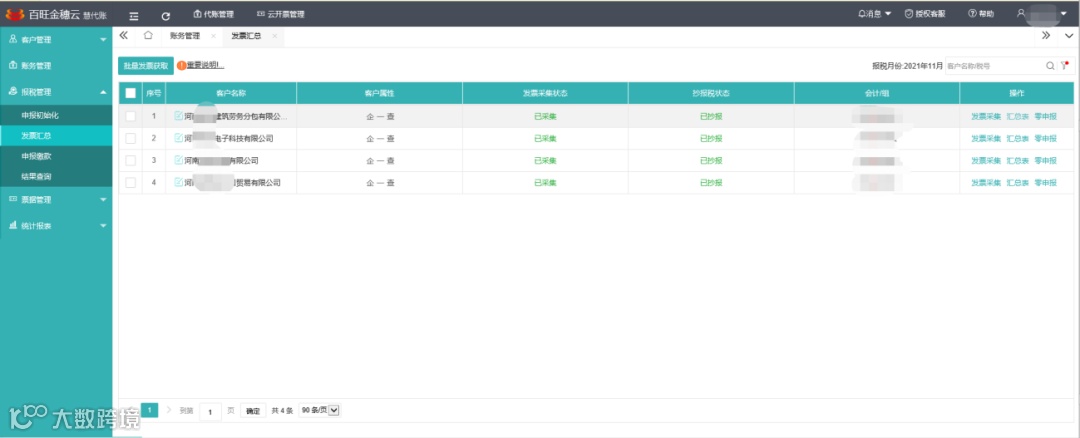Close the 发票汇总 tab
Image resolution: width=1080 pixels, height=438 pixels.
click(x=274, y=36)
